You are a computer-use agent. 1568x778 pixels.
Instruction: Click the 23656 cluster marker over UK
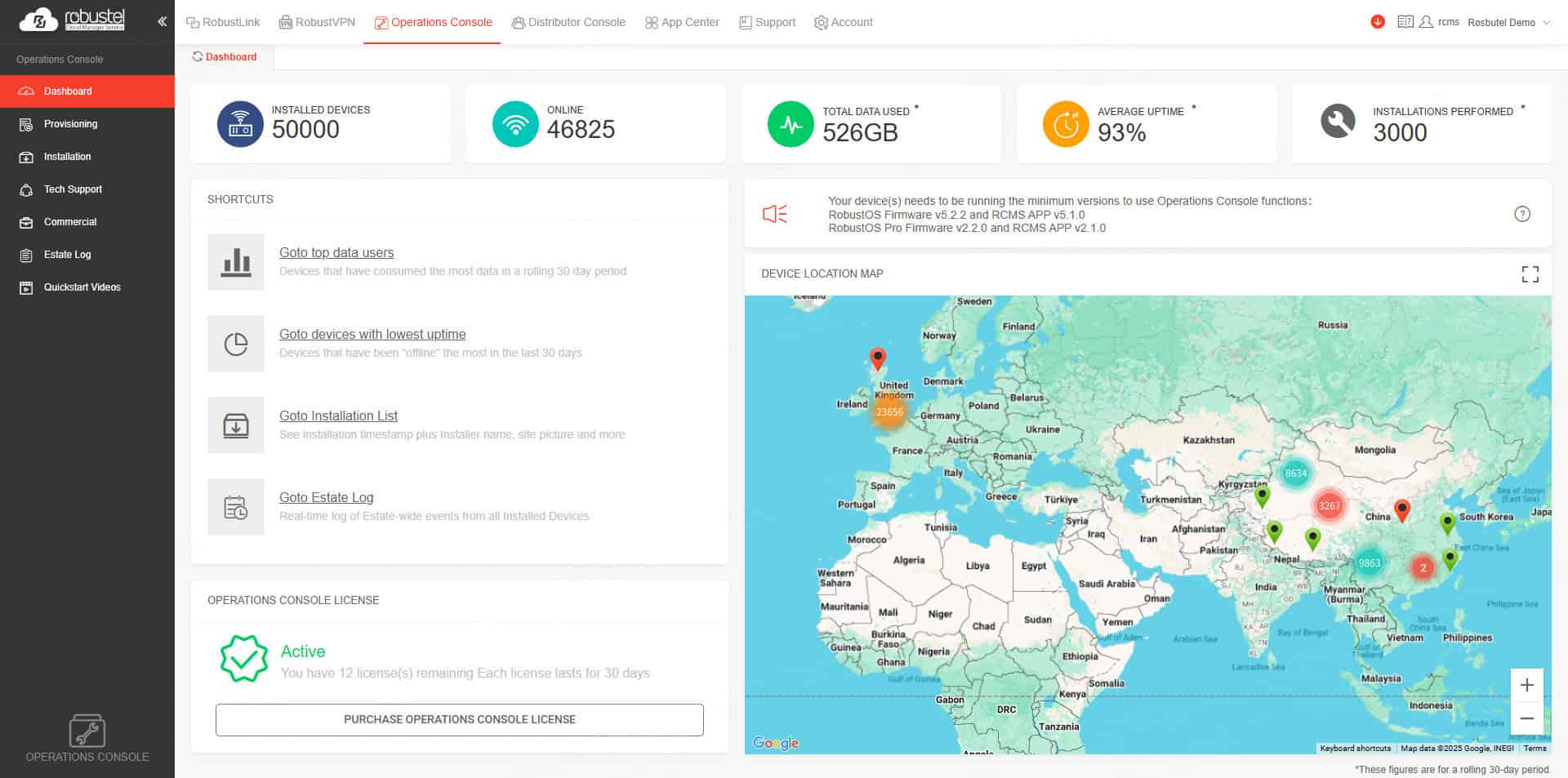(x=889, y=412)
